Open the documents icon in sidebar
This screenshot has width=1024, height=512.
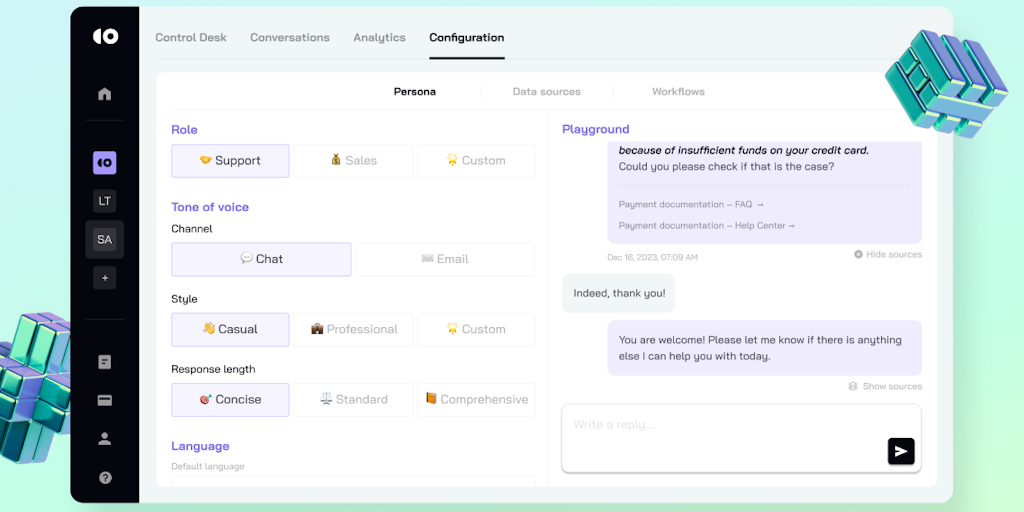(x=105, y=362)
